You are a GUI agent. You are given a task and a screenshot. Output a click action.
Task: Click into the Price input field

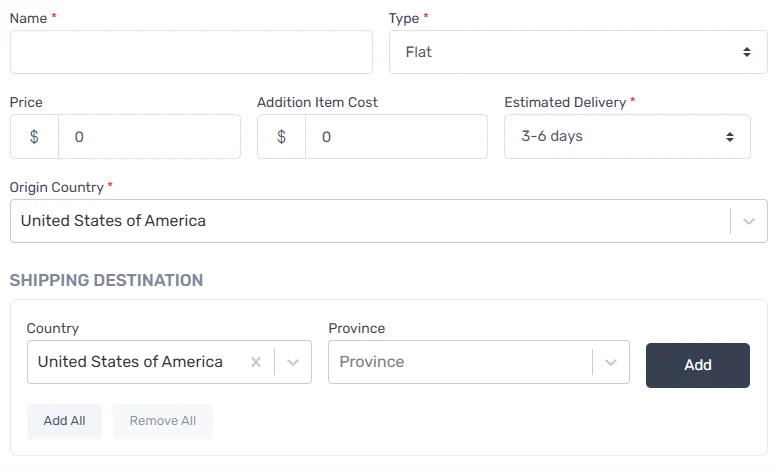coord(149,137)
